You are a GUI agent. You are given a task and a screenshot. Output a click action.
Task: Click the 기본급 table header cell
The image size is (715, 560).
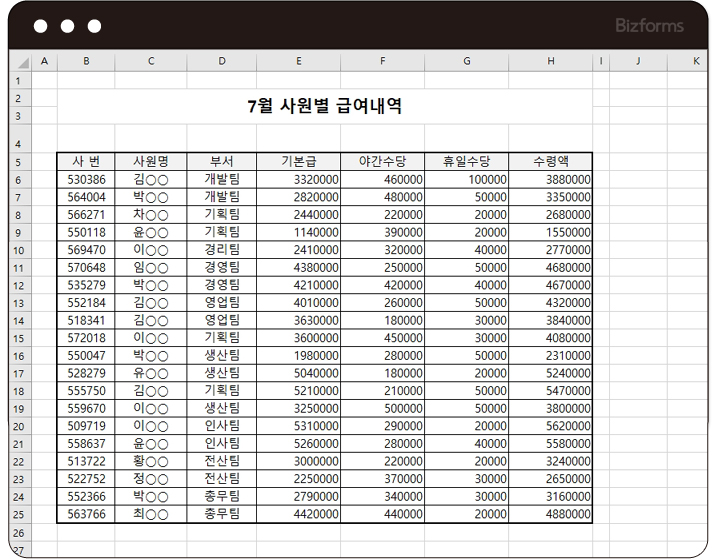(x=298, y=161)
